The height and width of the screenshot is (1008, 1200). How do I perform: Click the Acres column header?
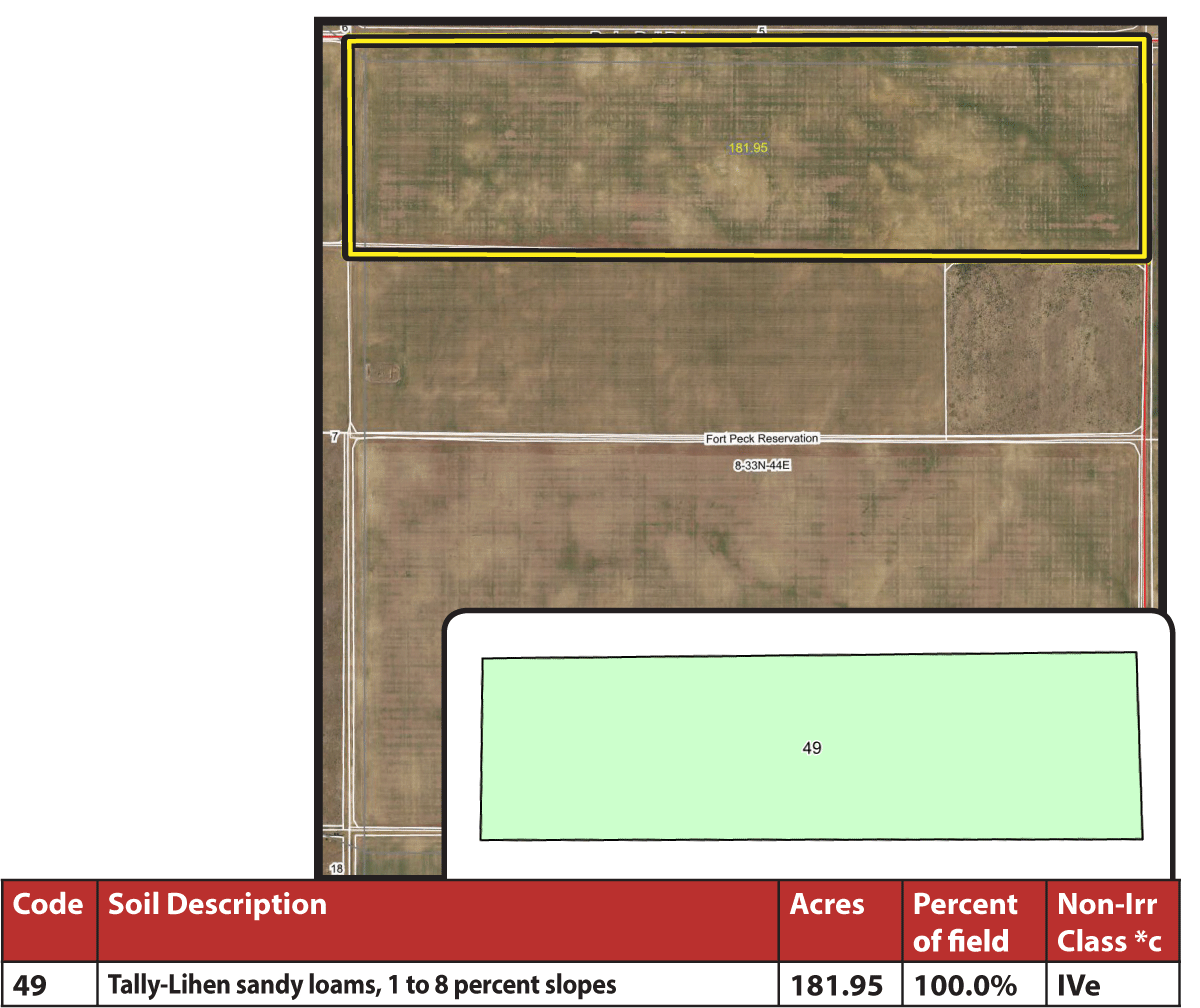point(826,905)
